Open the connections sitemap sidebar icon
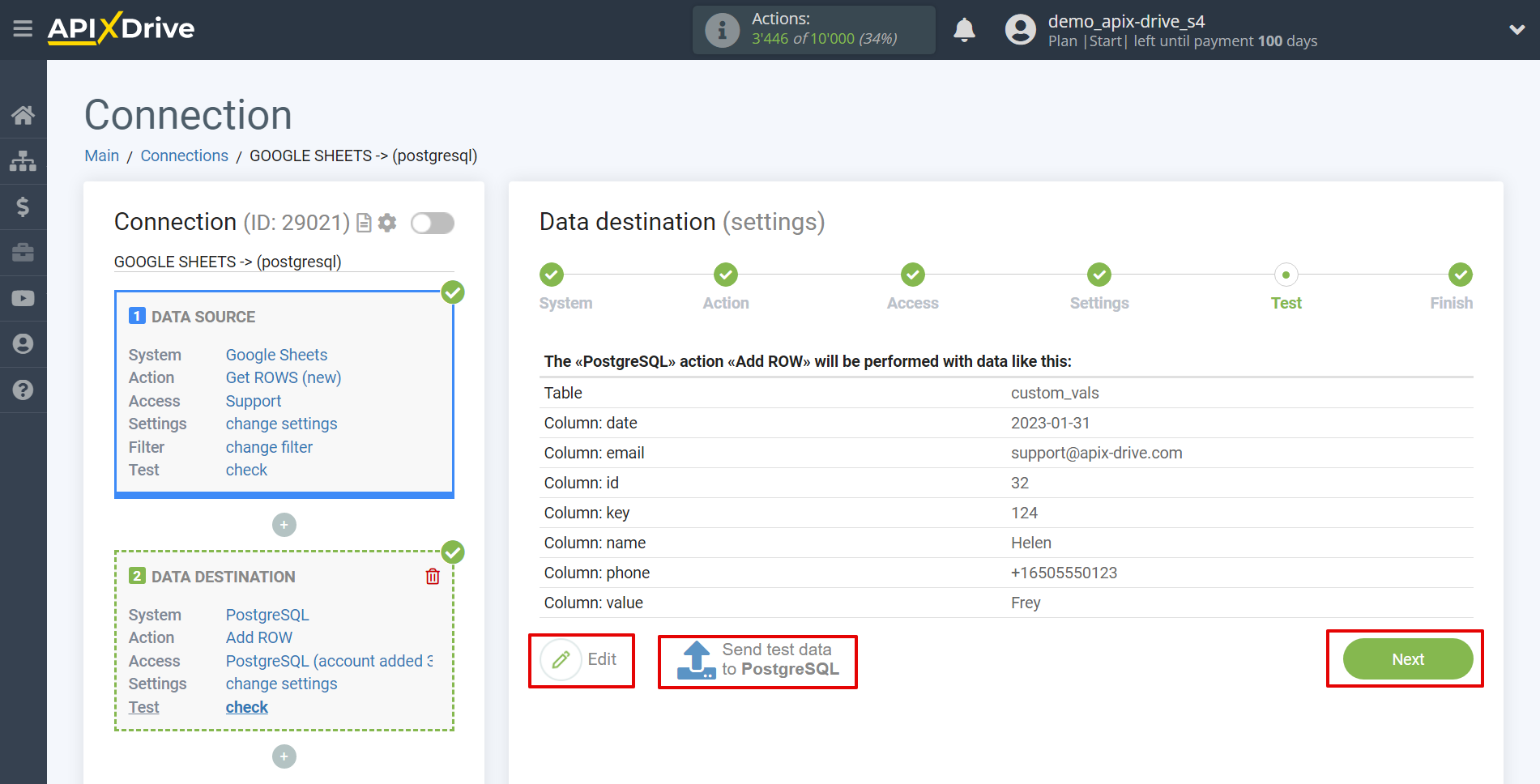Viewport: 1540px width, 784px height. [23, 161]
